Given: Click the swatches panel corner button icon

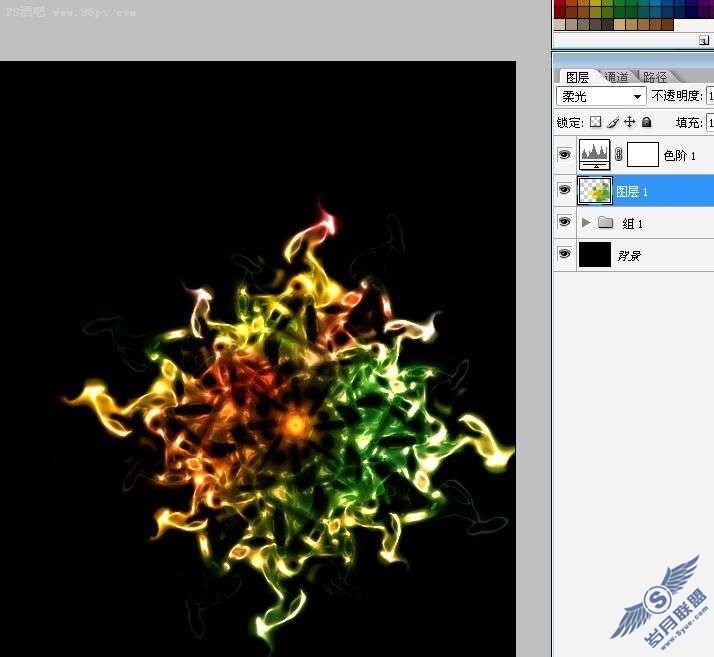Looking at the screenshot, I should [704, 41].
